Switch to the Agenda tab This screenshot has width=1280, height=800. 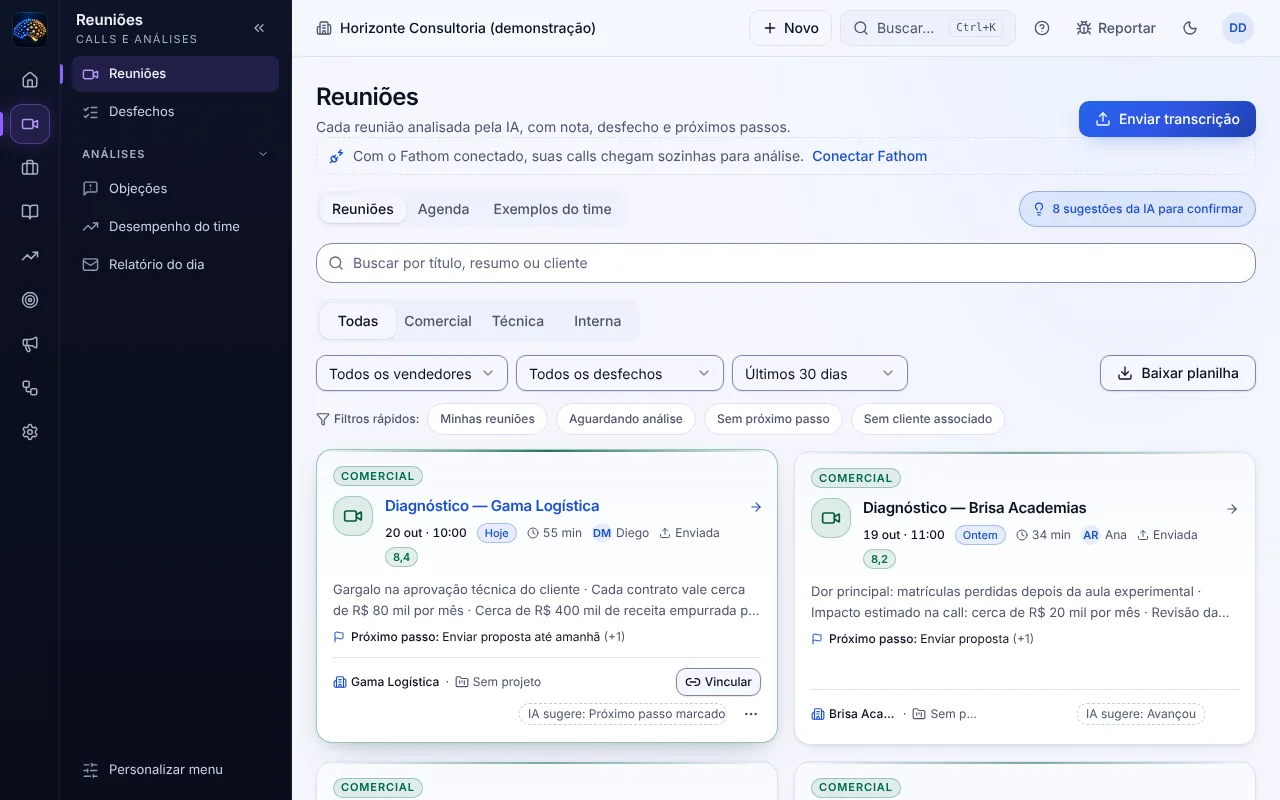443,209
